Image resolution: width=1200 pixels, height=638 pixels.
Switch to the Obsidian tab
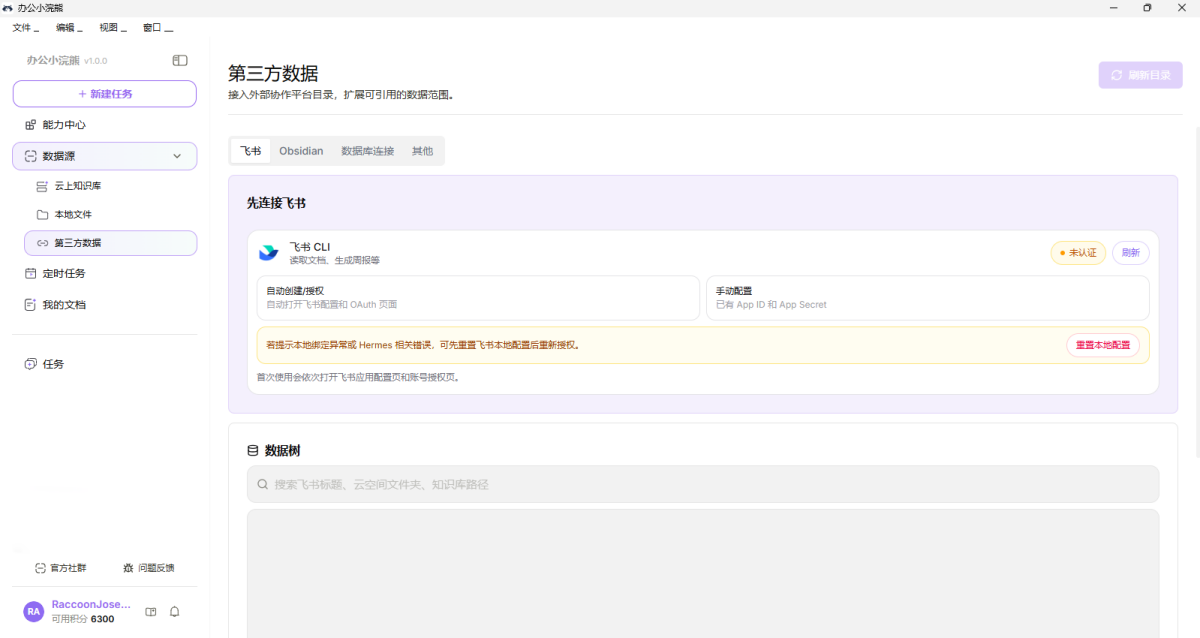point(301,151)
